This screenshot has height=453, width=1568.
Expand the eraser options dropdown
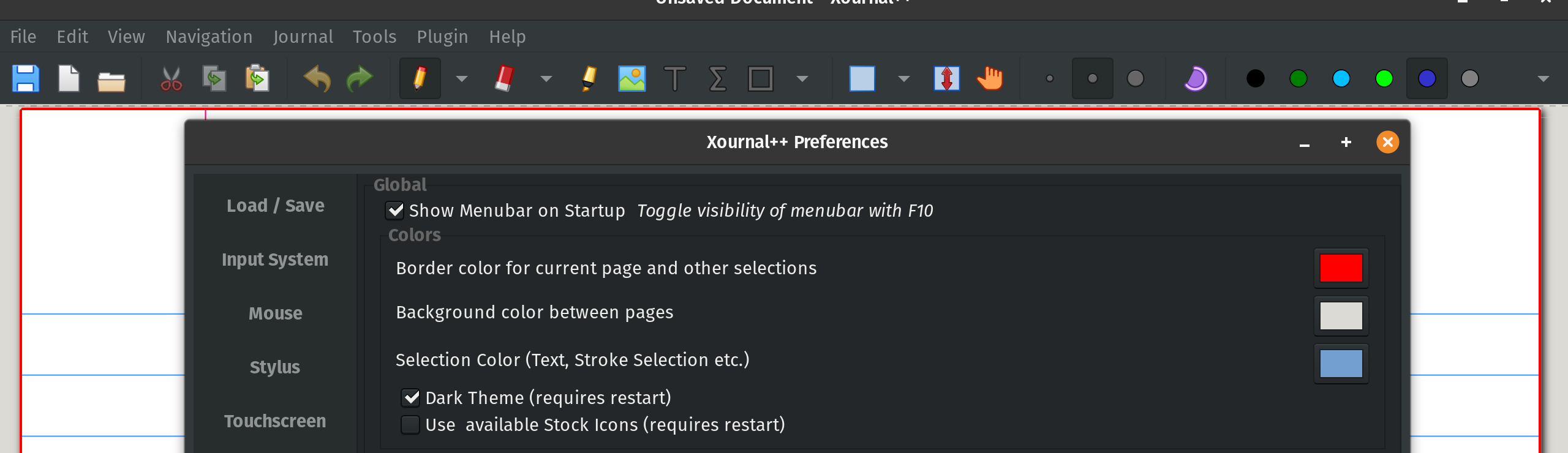pos(545,78)
